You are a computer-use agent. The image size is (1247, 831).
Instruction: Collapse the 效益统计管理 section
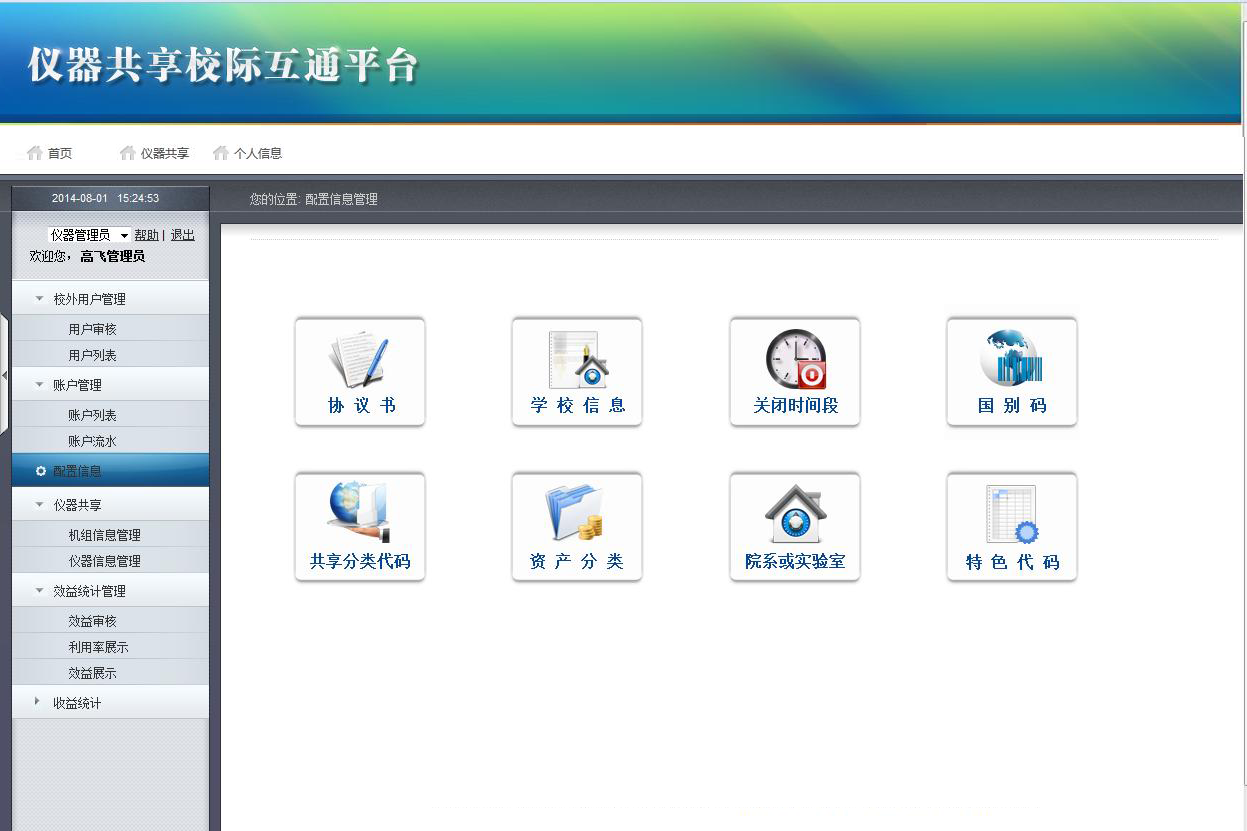[88, 591]
